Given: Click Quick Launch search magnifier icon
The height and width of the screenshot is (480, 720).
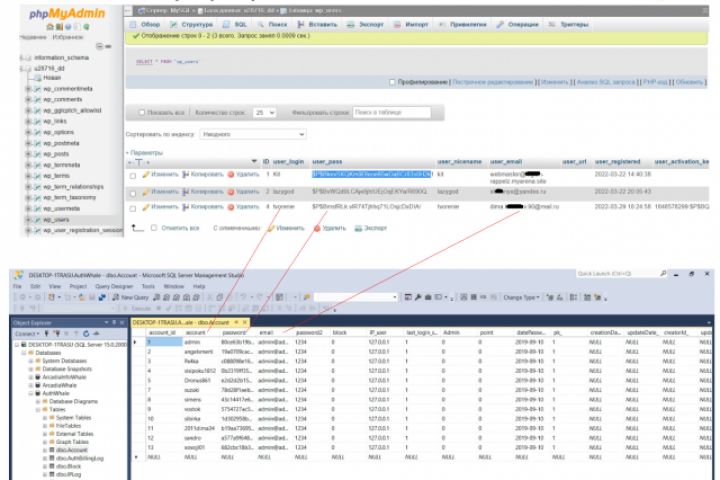Looking at the screenshot, I should pos(663,274).
